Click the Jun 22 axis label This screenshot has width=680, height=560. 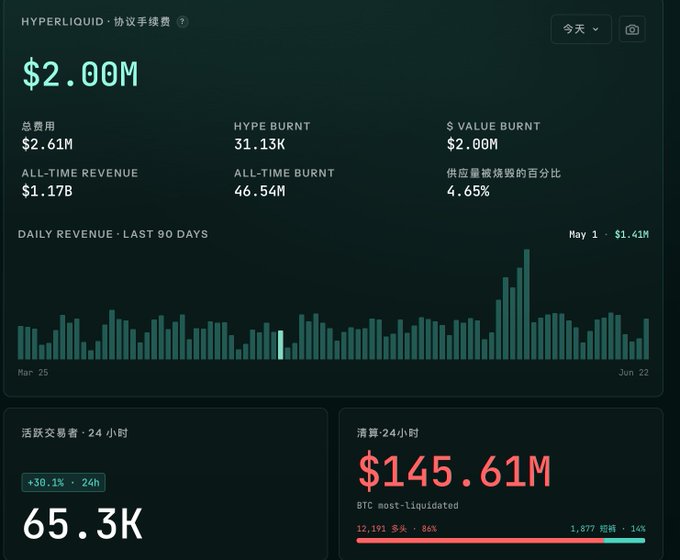pos(634,373)
